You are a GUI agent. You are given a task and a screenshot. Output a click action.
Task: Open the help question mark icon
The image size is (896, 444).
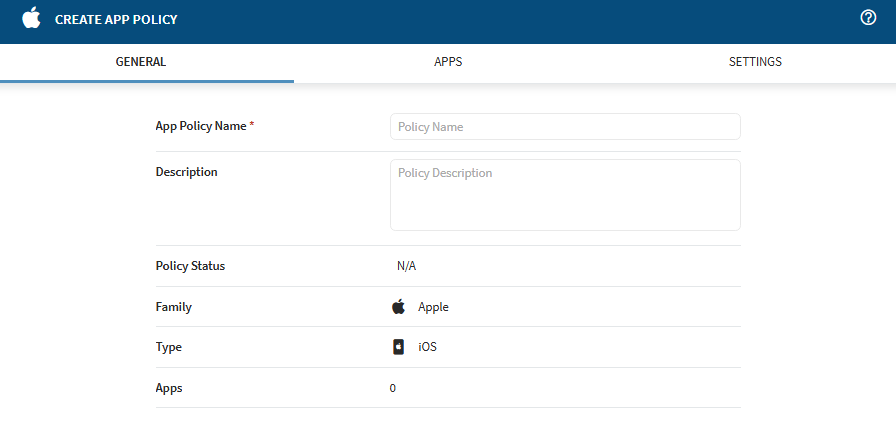click(868, 18)
